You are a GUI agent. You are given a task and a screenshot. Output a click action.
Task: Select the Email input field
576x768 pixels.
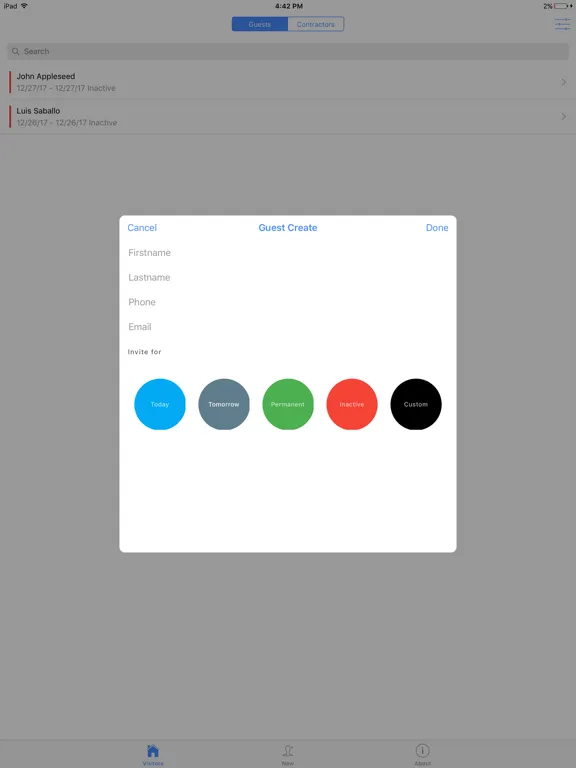click(x=288, y=327)
